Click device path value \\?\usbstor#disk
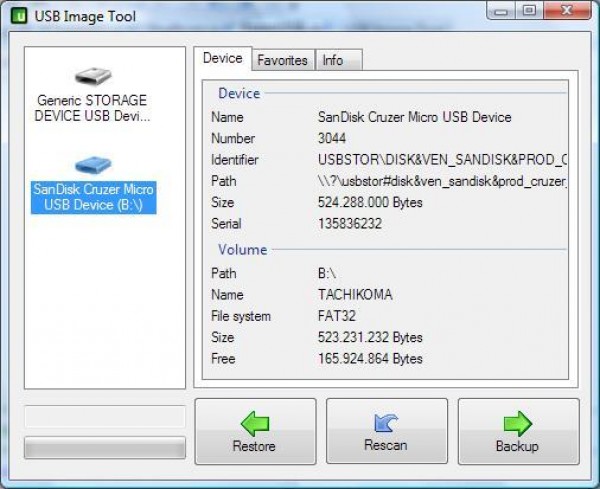 click(442, 181)
